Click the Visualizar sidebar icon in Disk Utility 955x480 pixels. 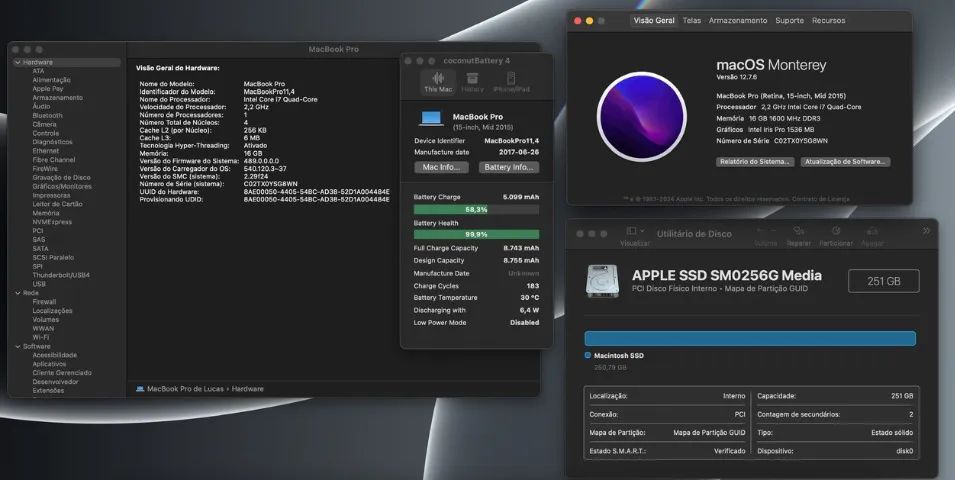coord(631,231)
